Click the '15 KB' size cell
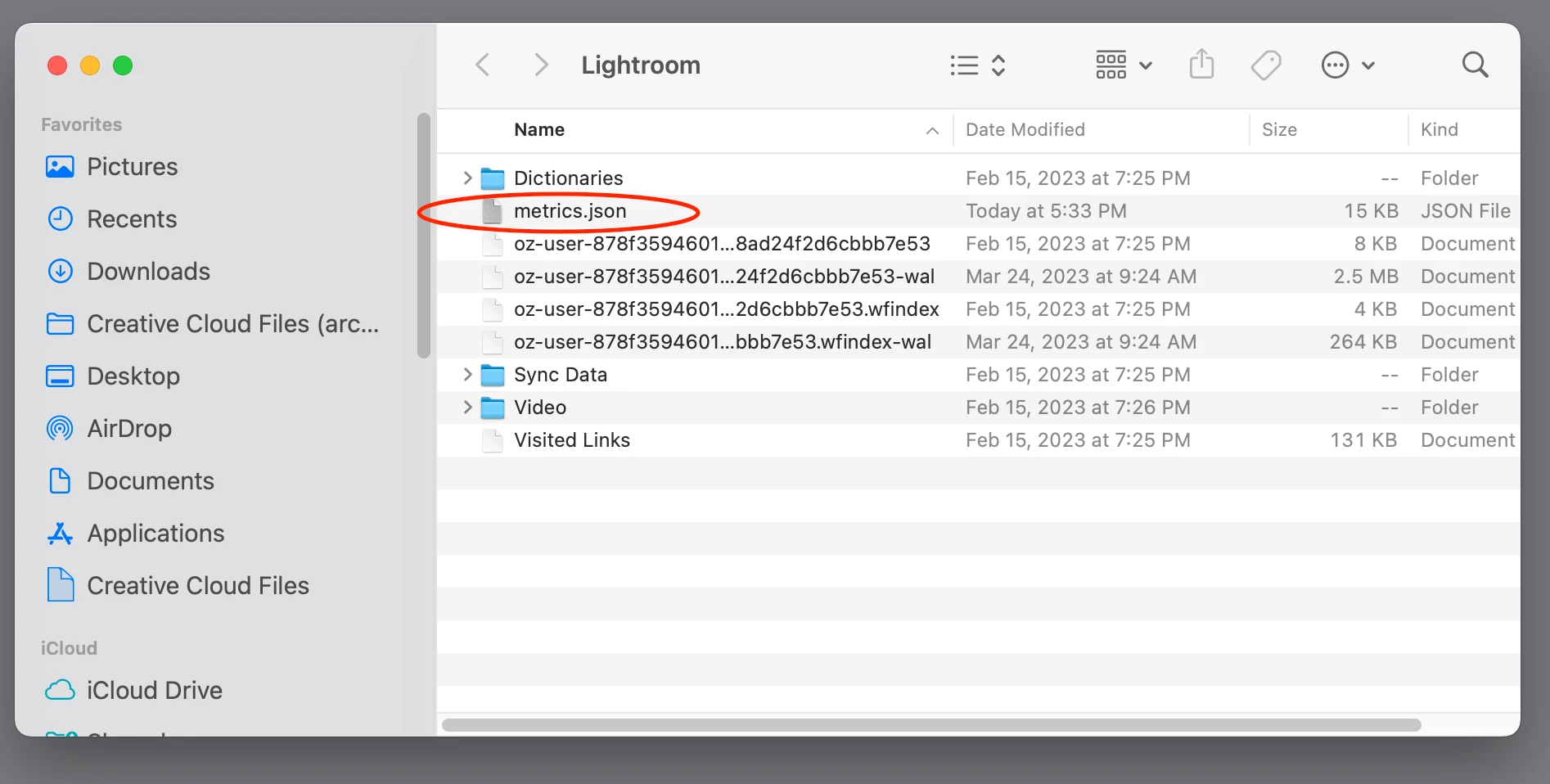The height and width of the screenshot is (784, 1550). pos(1371,211)
